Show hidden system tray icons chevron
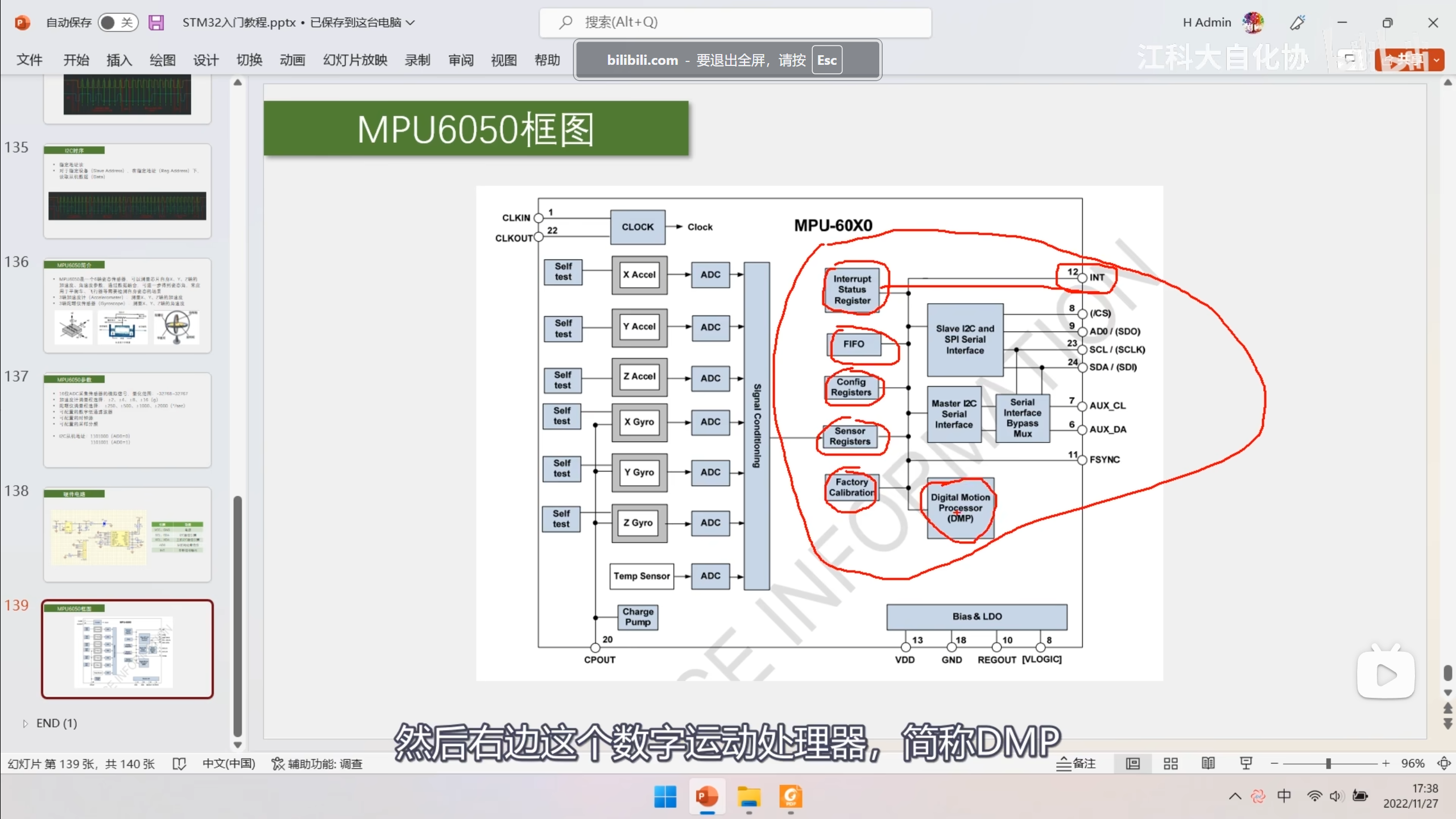This screenshot has height=819, width=1456. pyautogui.click(x=1235, y=796)
